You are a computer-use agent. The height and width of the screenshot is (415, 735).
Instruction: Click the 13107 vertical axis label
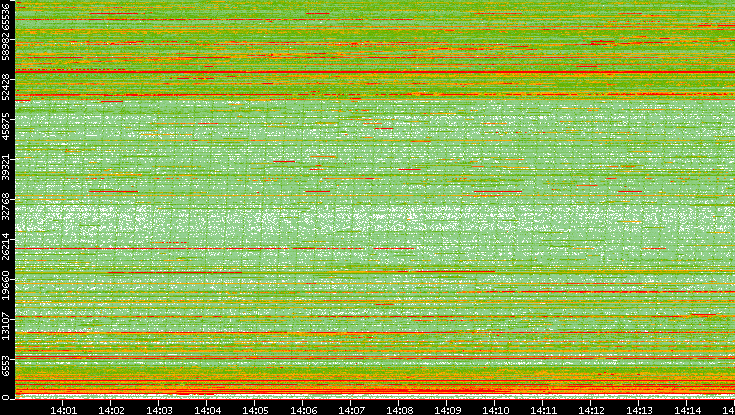click(x=5, y=325)
